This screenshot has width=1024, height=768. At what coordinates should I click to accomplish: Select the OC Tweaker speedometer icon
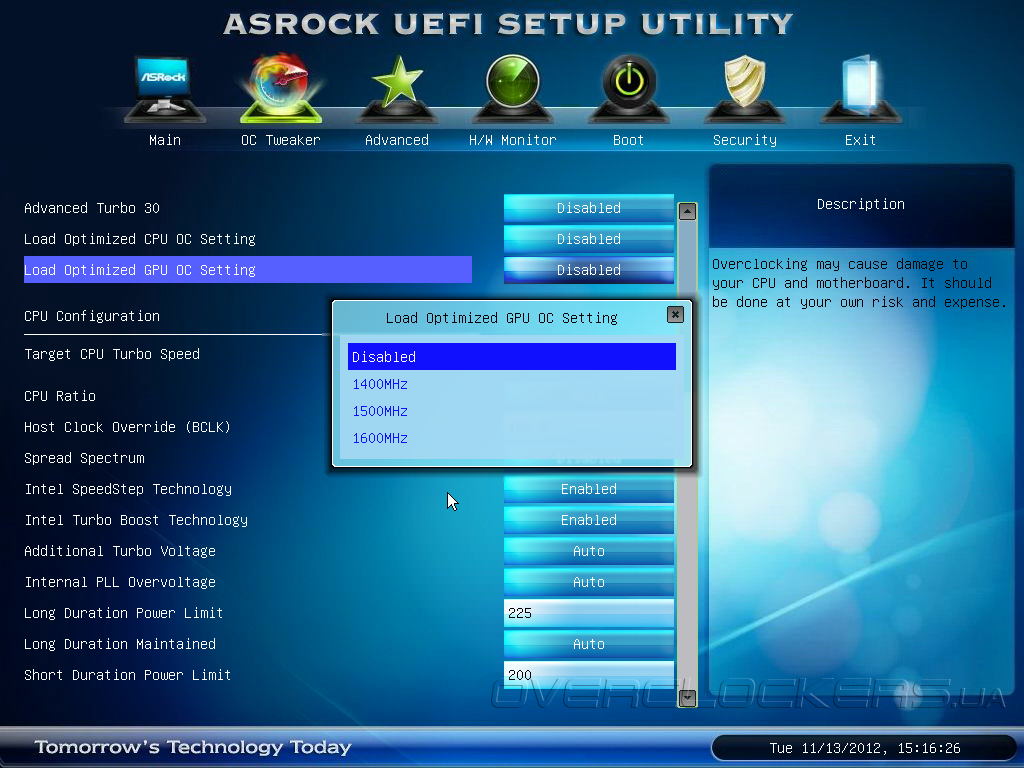click(281, 88)
